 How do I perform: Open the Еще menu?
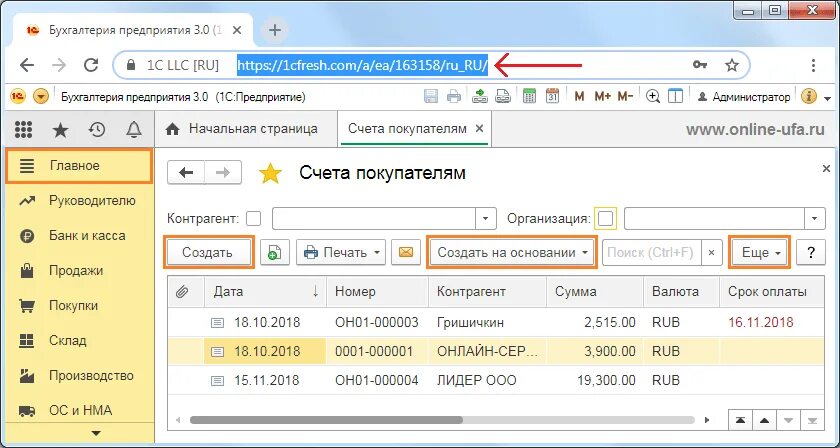pos(760,252)
